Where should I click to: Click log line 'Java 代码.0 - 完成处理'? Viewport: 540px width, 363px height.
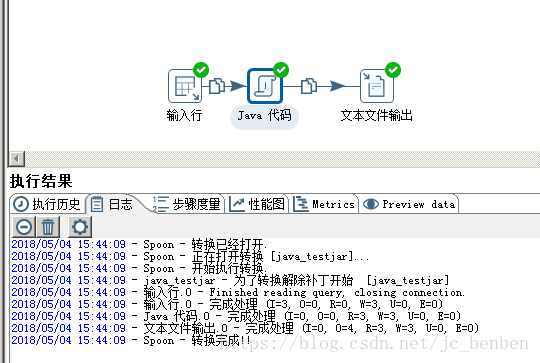[x=236, y=317]
